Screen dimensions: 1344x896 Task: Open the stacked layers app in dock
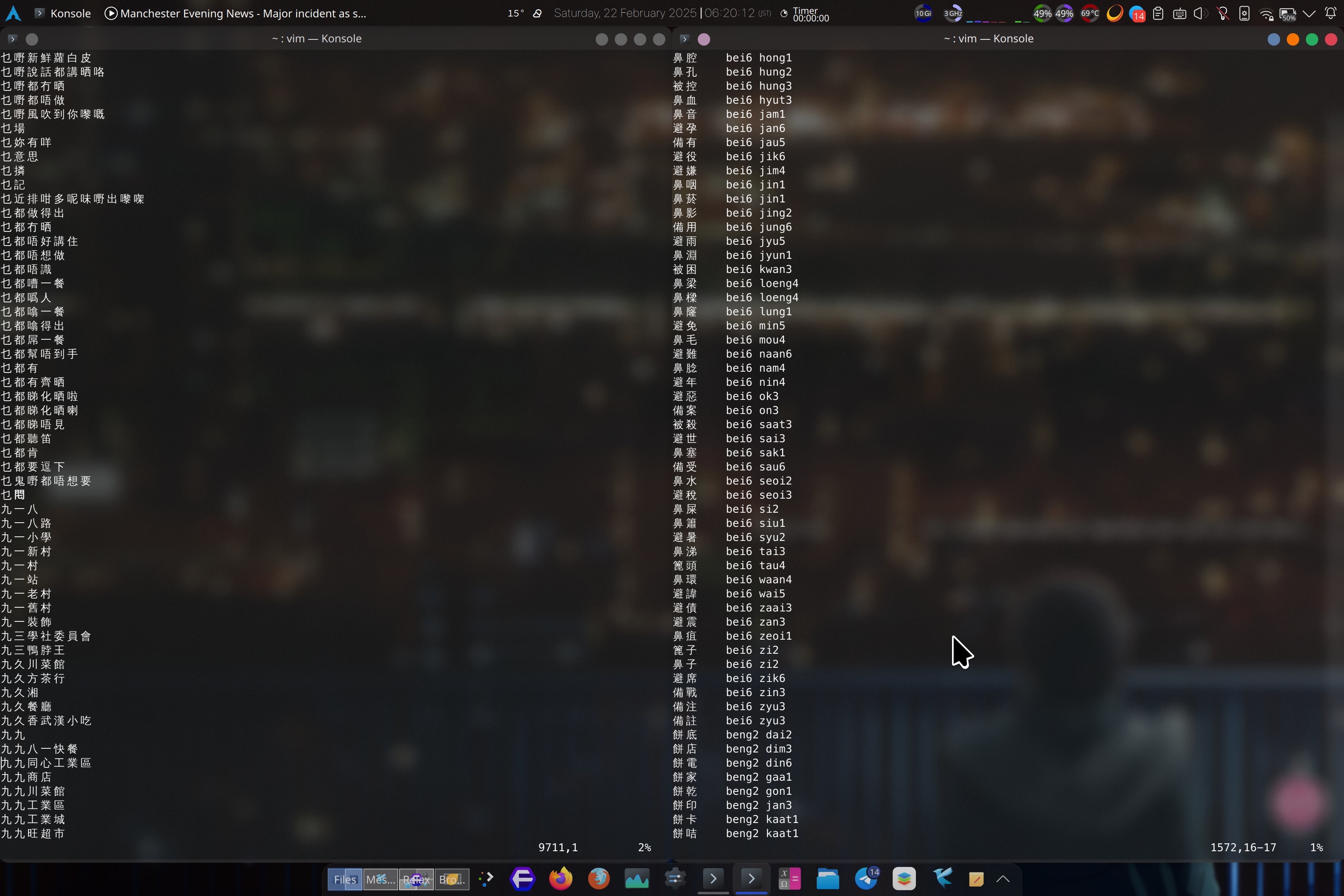904,879
